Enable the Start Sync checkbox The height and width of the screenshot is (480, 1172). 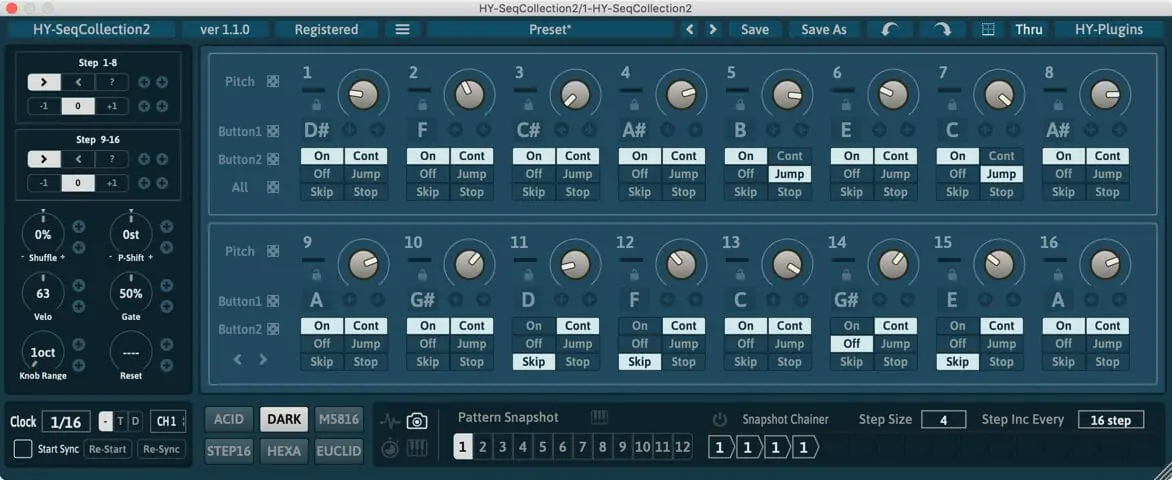click(x=23, y=449)
